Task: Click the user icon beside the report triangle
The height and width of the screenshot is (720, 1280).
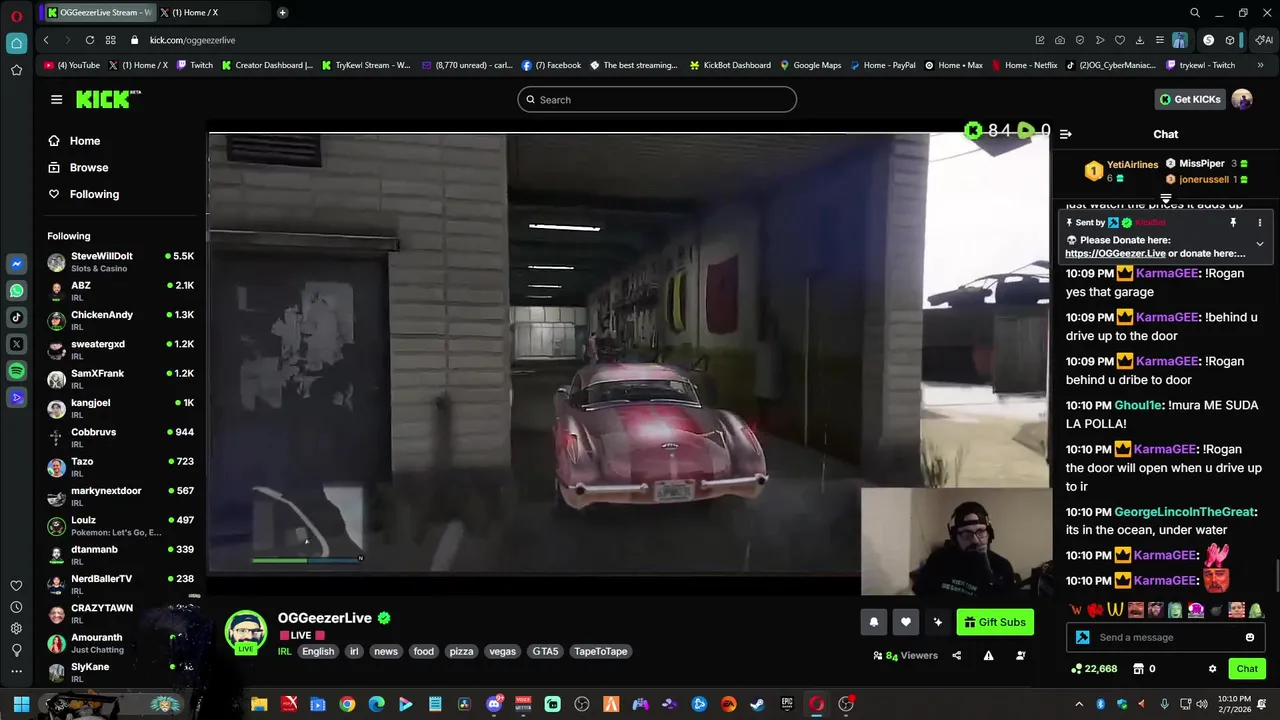Action: point(1020,656)
